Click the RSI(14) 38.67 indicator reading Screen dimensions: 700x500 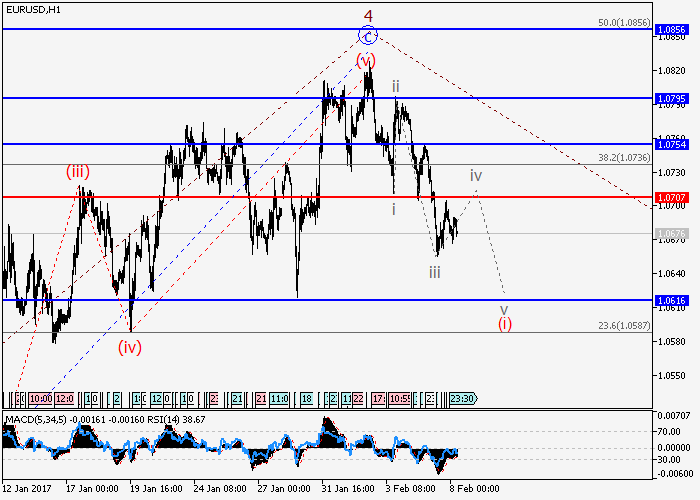pos(176,420)
